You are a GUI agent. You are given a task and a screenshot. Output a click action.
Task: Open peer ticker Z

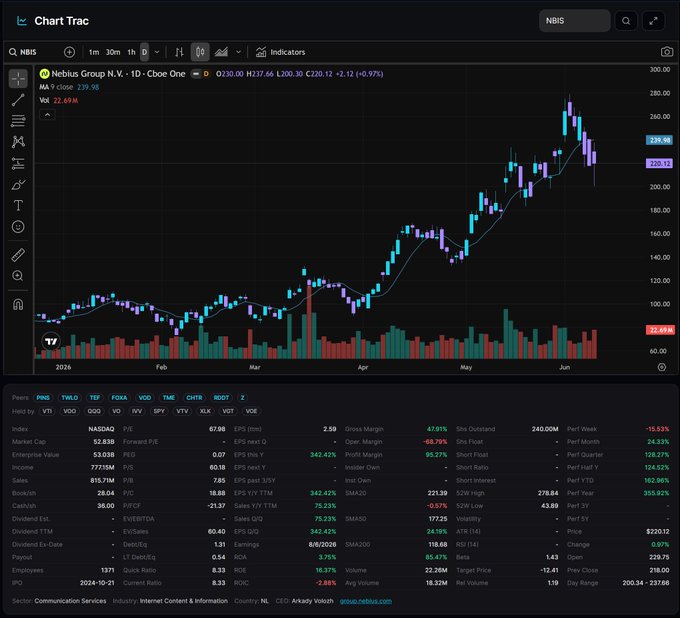(x=242, y=398)
